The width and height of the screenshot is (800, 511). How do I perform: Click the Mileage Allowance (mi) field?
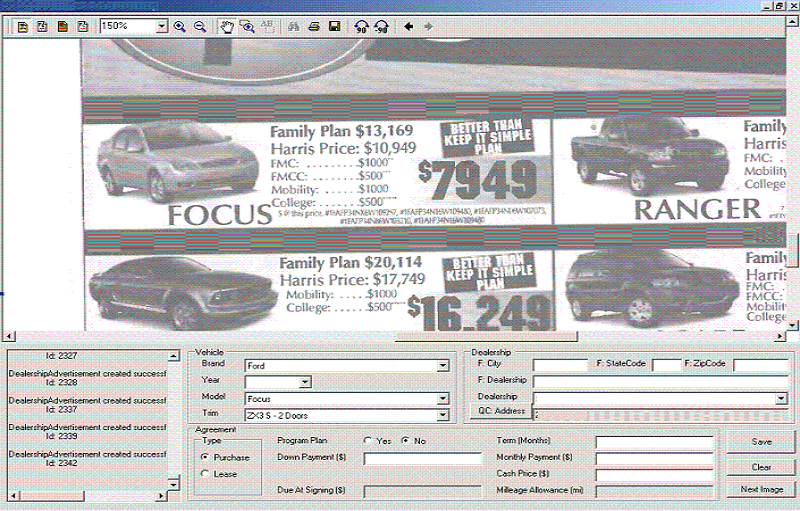click(655, 492)
